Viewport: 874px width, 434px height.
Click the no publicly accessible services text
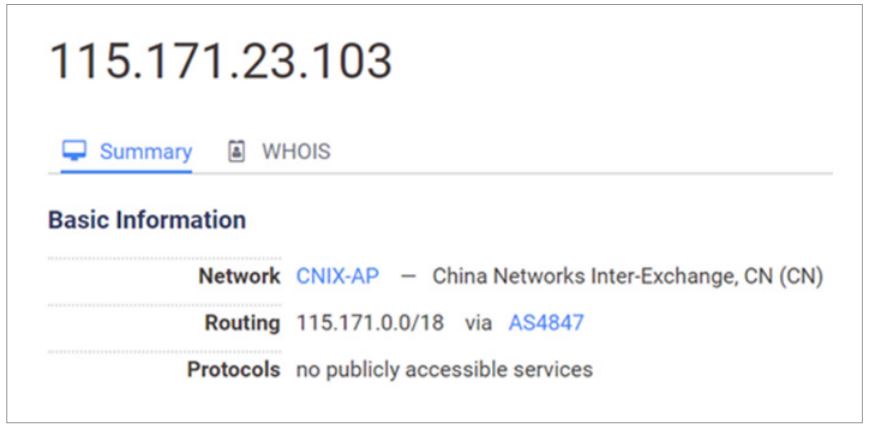tap(444, 370)
